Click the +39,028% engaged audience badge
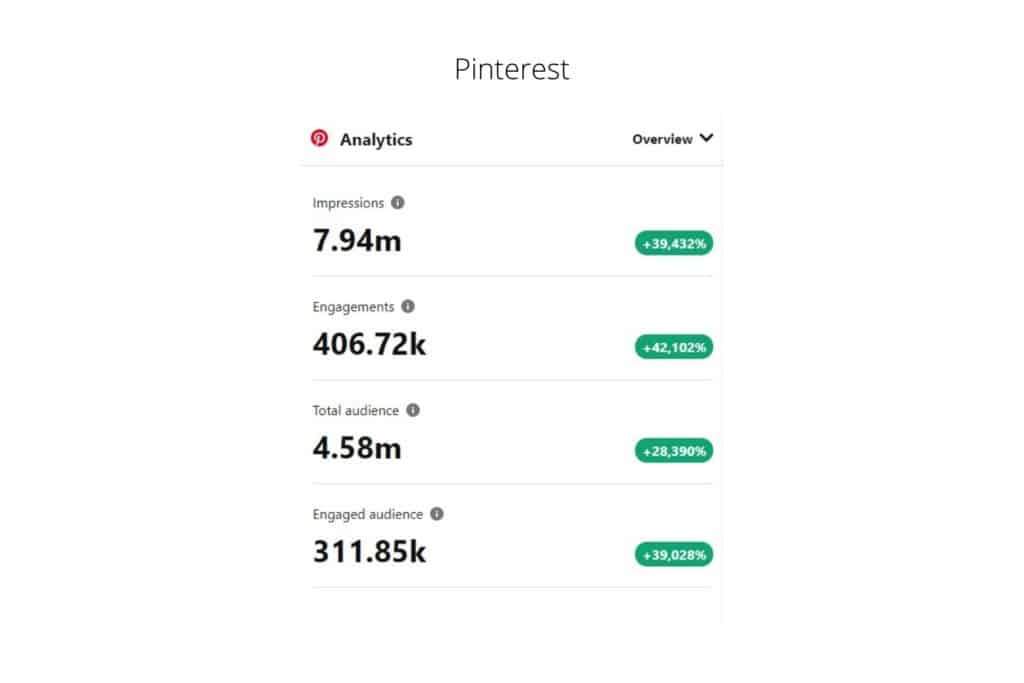Image resolution: width=1024 pixels, height=683 pixels. (674, 554)
